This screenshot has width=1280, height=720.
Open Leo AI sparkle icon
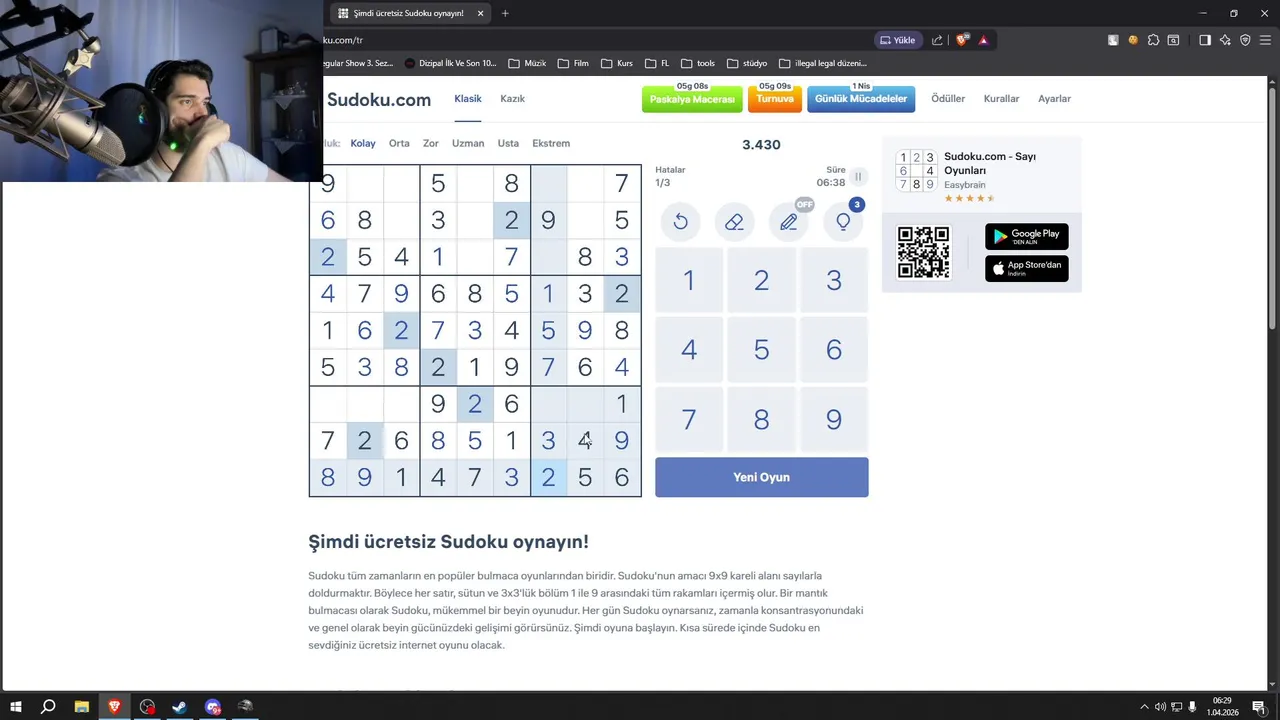click(1225, 40)
